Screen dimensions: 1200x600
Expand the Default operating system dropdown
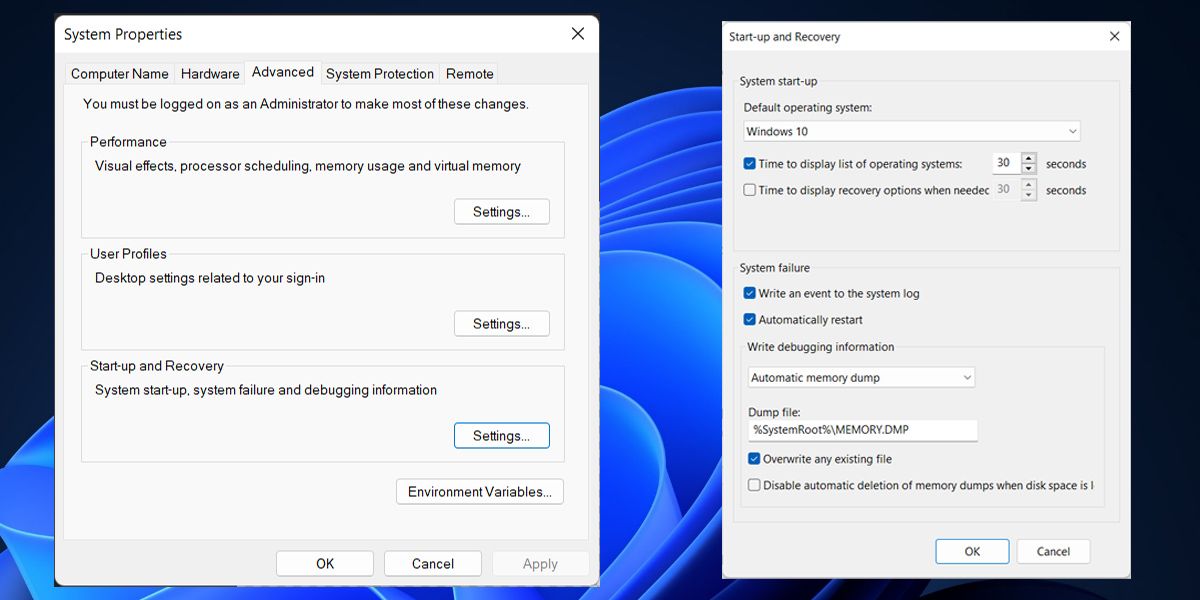click(913, 131)
